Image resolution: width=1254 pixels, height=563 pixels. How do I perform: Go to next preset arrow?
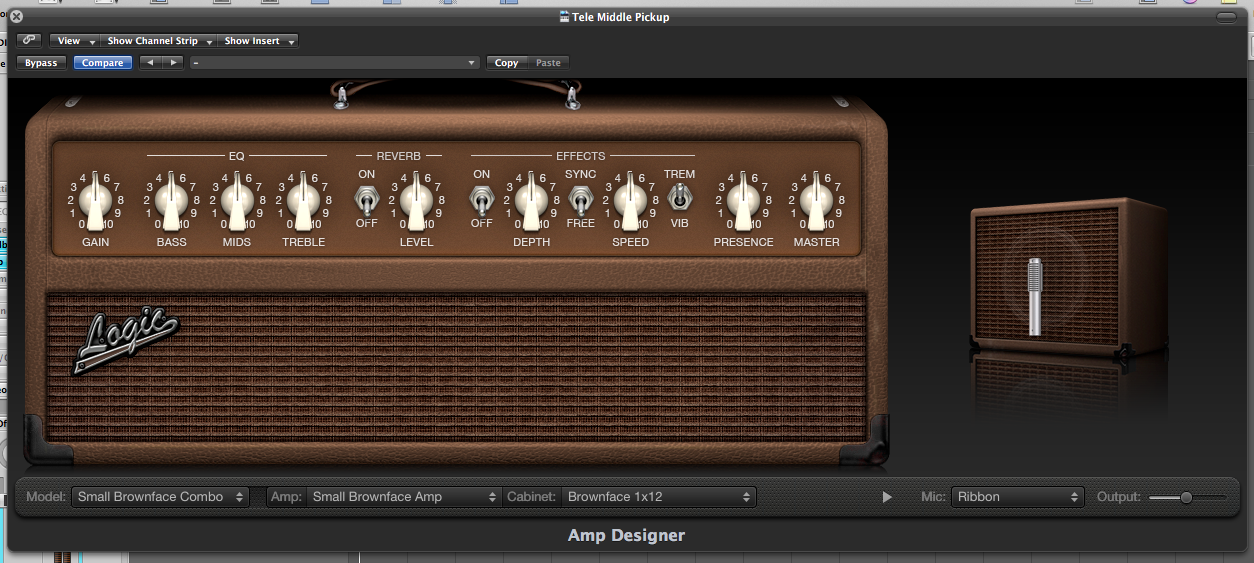[173, 63]
